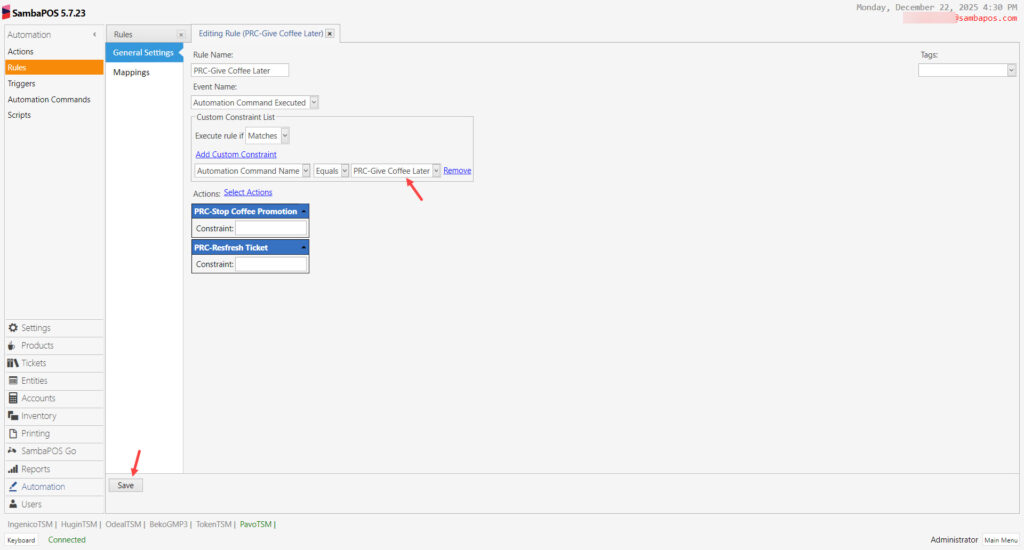The width and height of the screenshot is (1024, 550).
Task: Click the Add Custom Constraint link
Action: (236, 154)
